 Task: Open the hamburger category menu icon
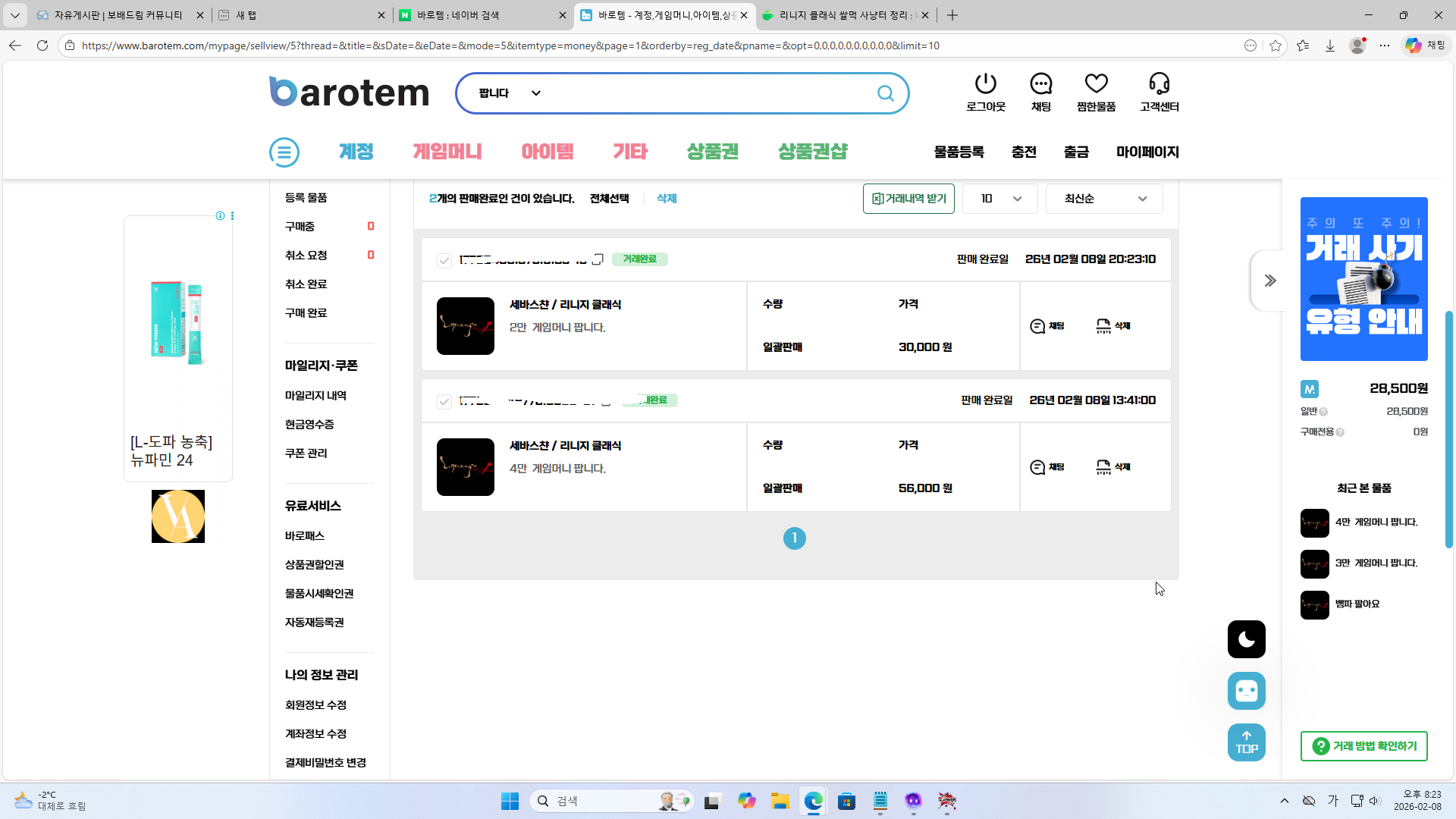click(284, 152)
